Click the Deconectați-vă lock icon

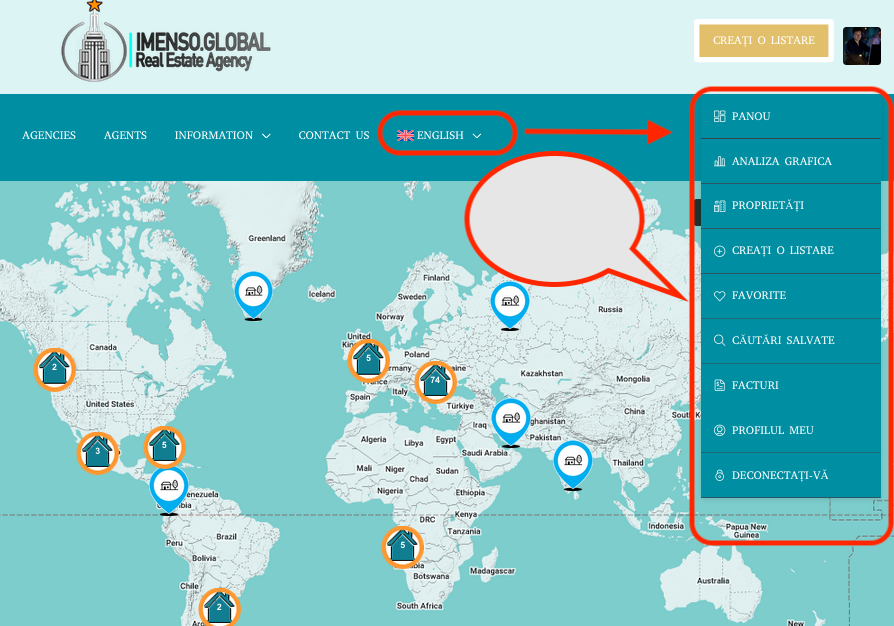720,475
